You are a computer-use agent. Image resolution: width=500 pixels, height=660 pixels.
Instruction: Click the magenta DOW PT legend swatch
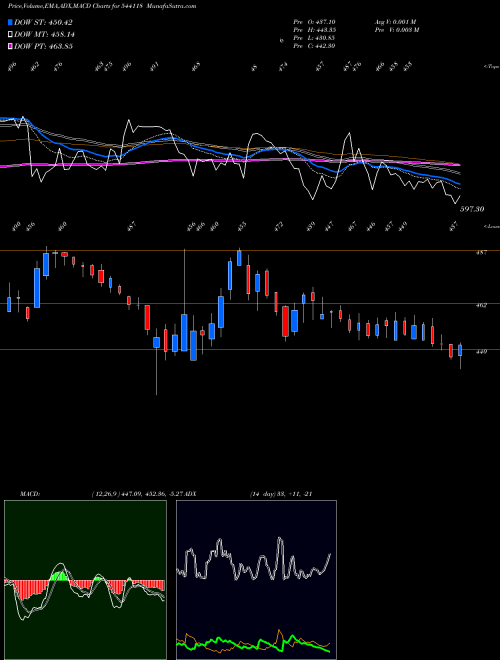(11, 46)
